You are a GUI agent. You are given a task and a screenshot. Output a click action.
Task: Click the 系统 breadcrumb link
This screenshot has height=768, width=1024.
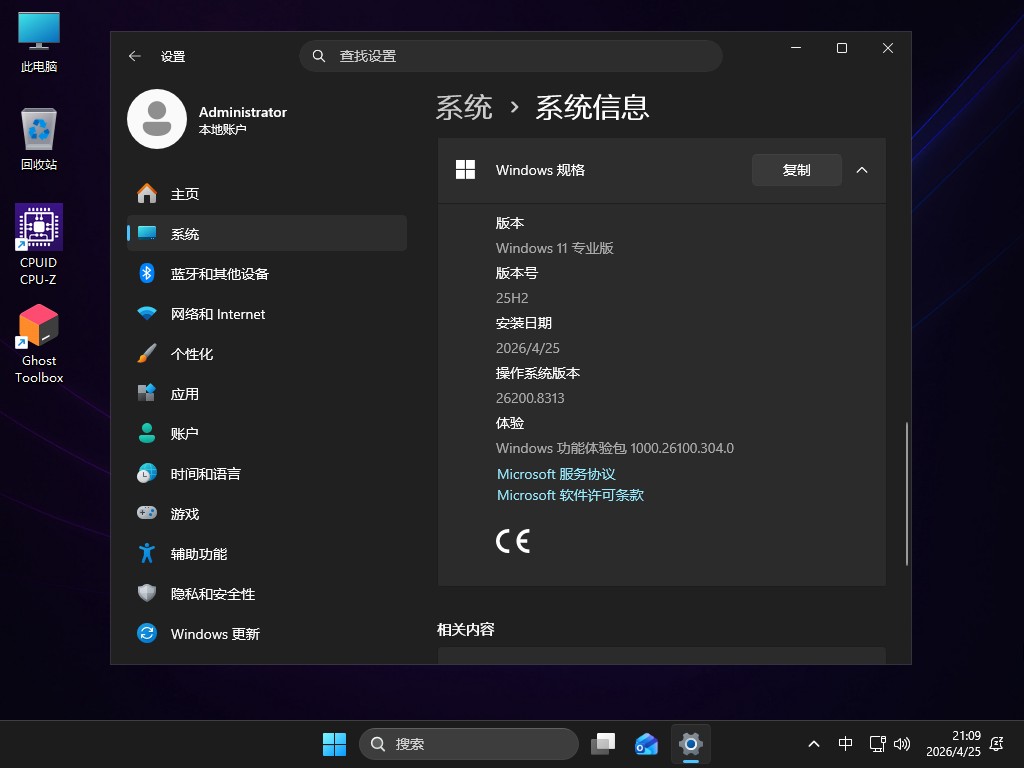tap(464, 107)
